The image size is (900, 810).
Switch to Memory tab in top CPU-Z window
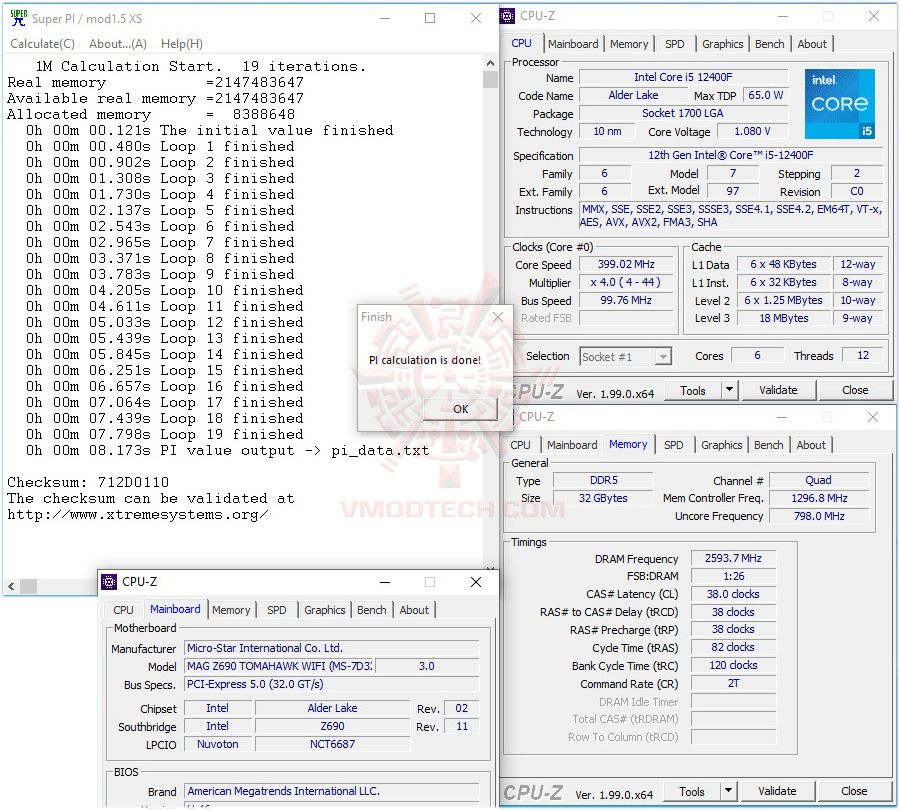[x=629, y=44]
